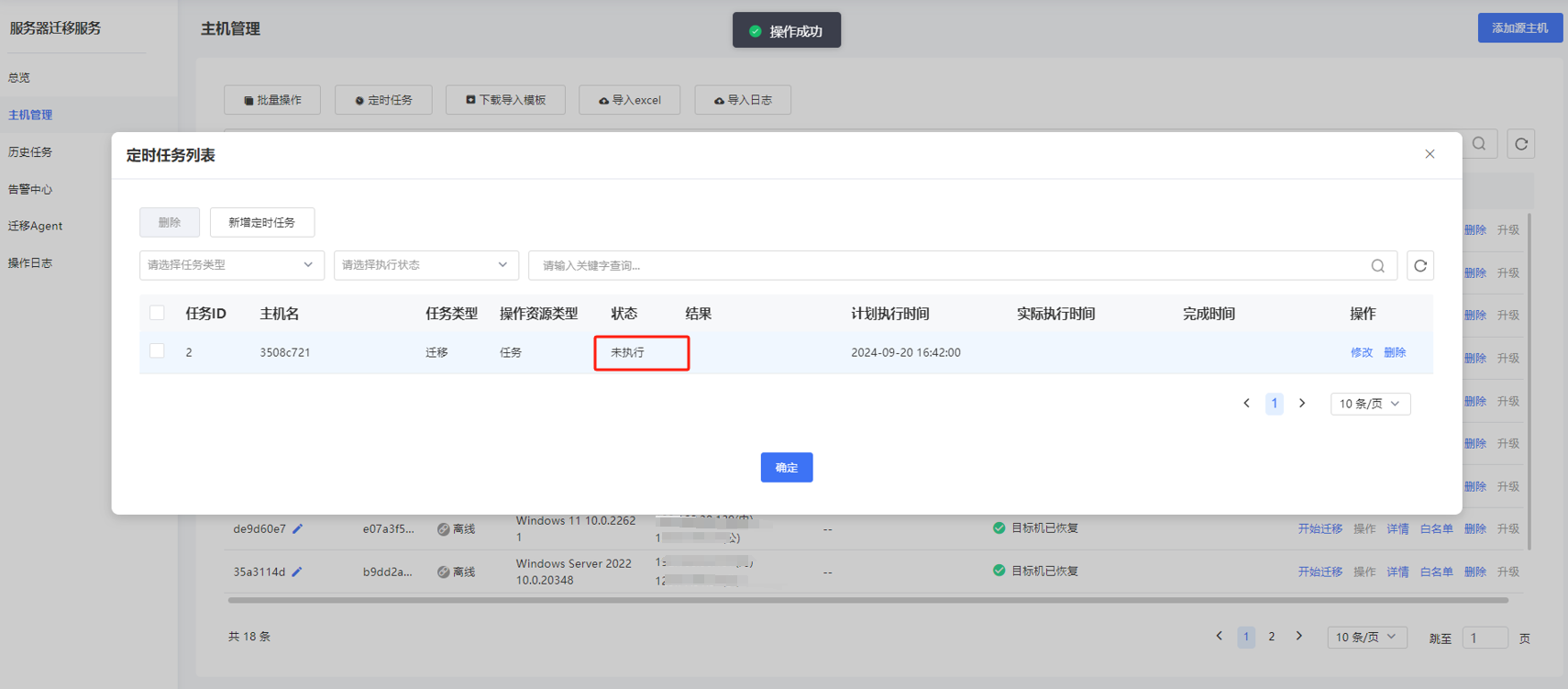Click the 导入日志 button
This screenshot has height=689, width=1568.
pos(743,100)
